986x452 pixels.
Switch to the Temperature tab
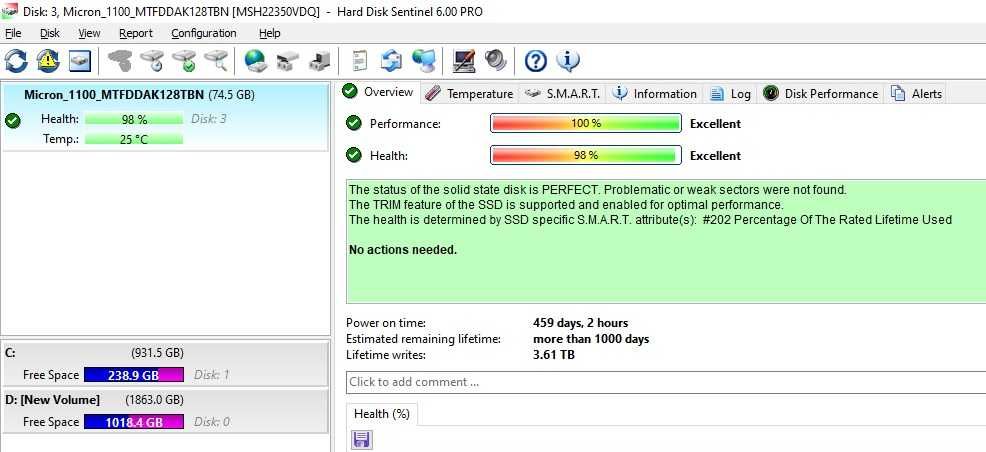click(469, 94)
